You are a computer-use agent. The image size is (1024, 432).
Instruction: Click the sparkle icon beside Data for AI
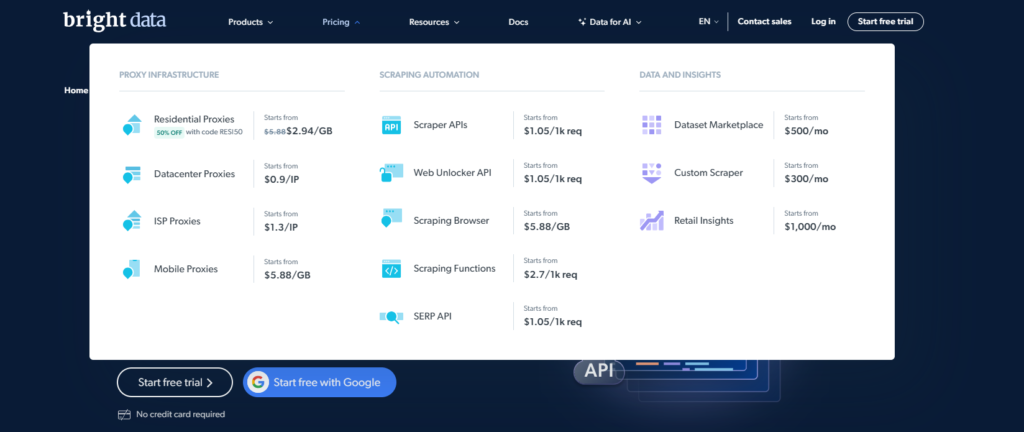tap(582, 22)
